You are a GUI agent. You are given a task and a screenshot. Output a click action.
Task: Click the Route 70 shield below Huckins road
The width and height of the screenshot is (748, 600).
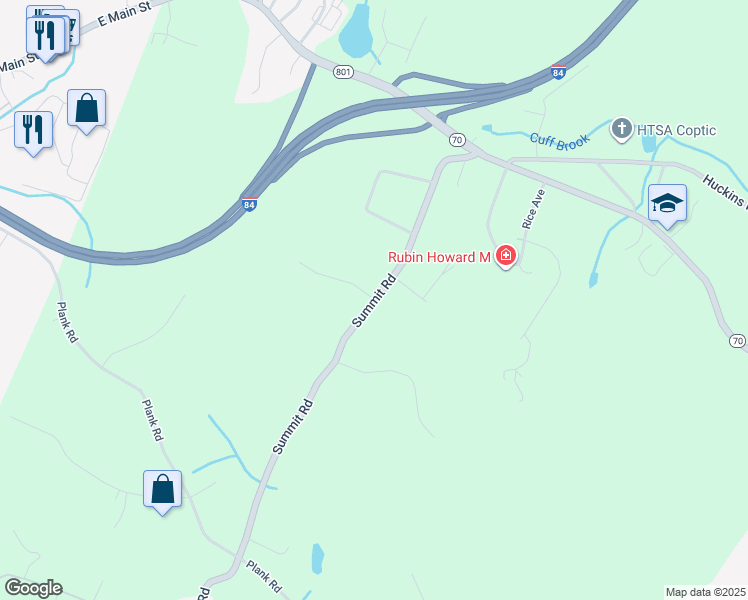coord(738,341)
